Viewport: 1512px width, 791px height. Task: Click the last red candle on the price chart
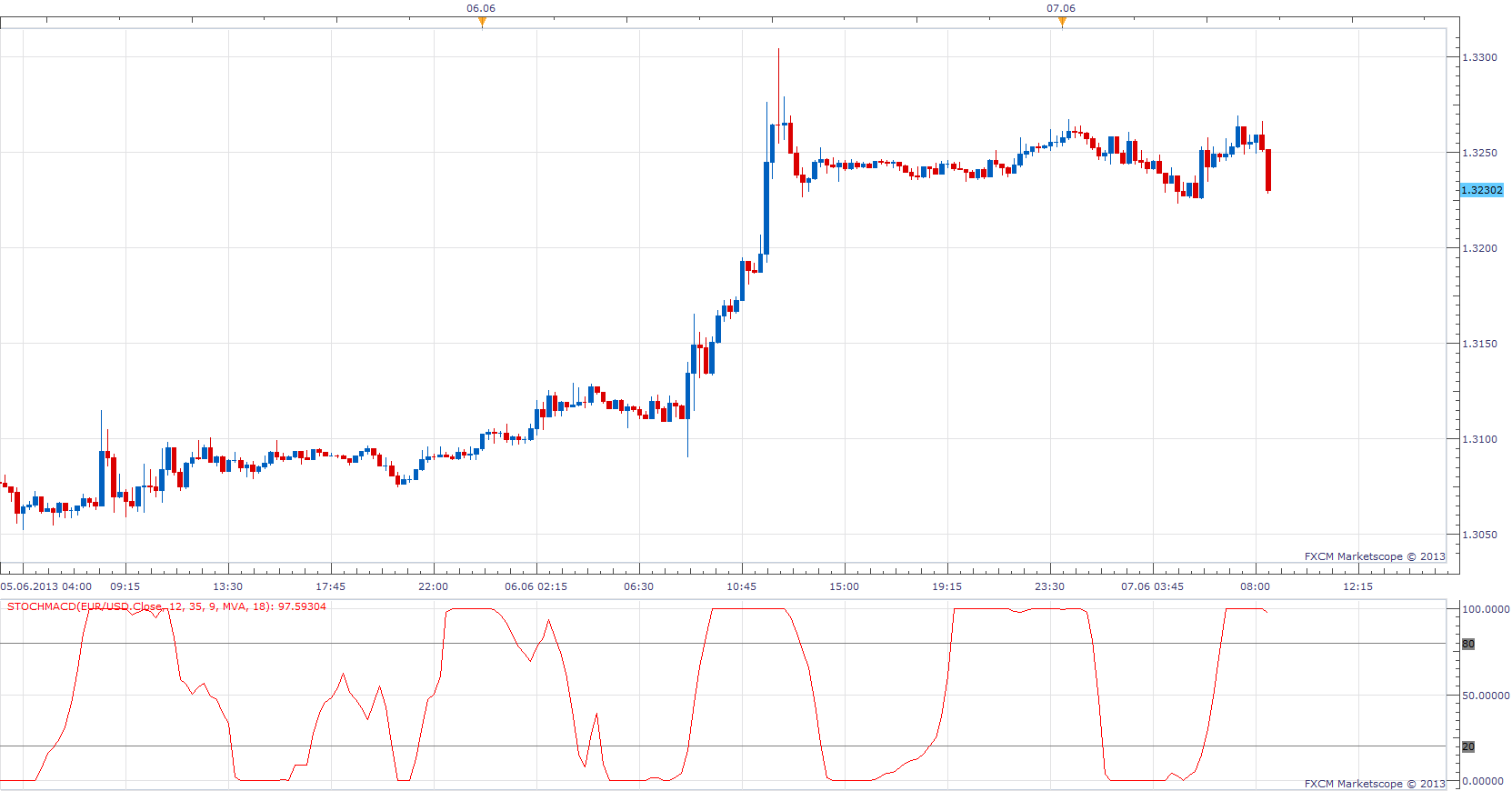1268,170
